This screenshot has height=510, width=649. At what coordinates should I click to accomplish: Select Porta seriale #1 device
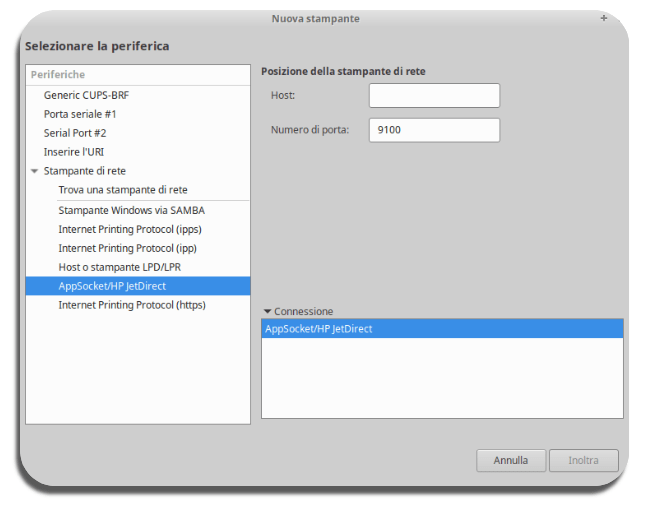80,114
